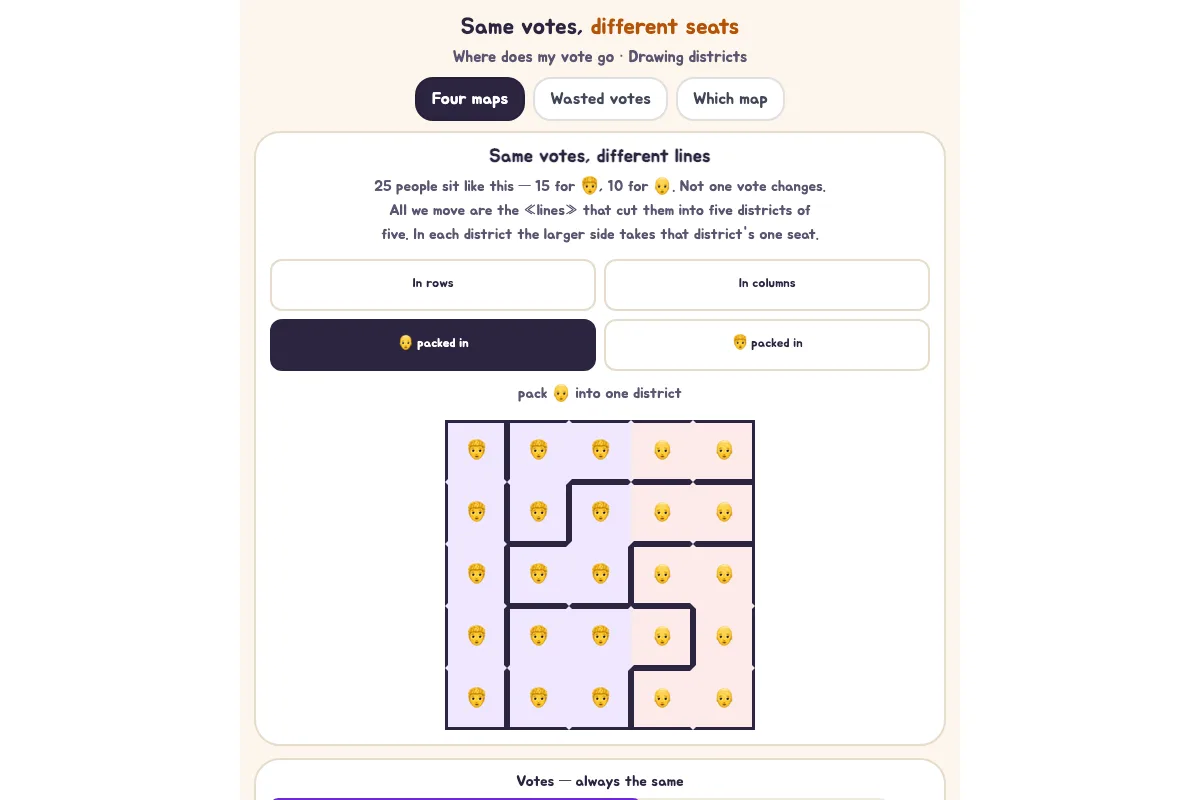Choose the blond voter packed in option on right
This screenshot has width=1200, height=800.
coord(767,345)
